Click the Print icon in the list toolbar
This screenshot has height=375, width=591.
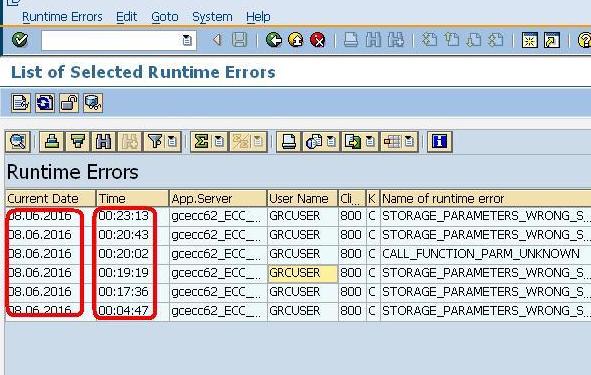[x=289, y=142]
